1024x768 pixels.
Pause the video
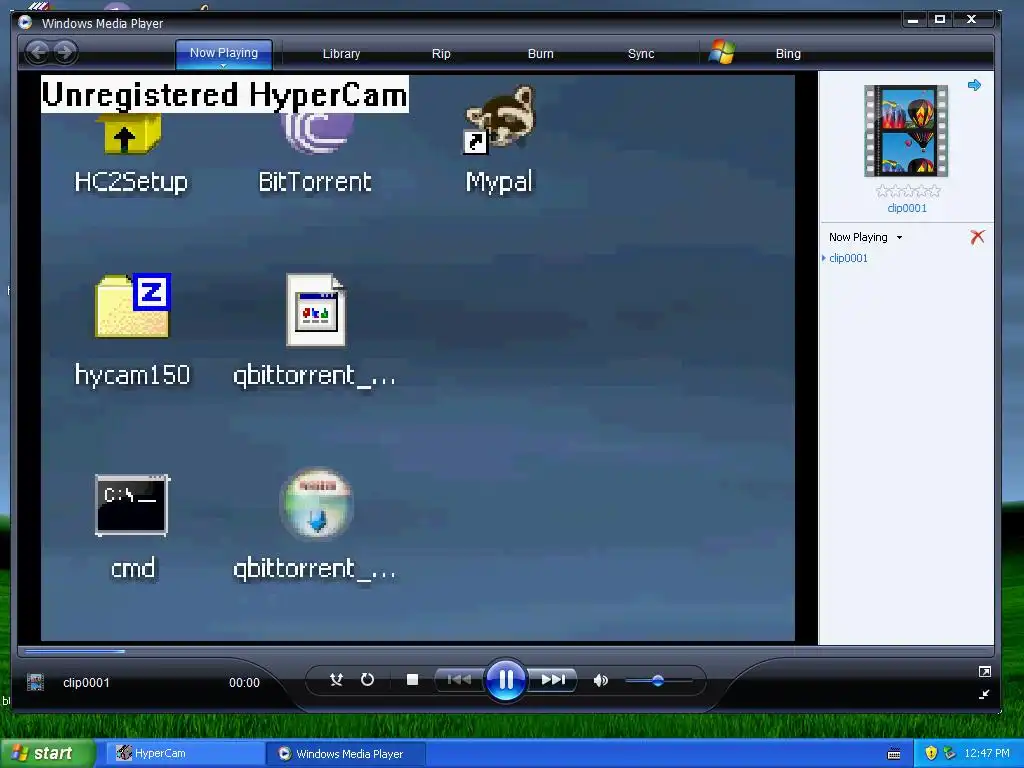tap(505, 680)
